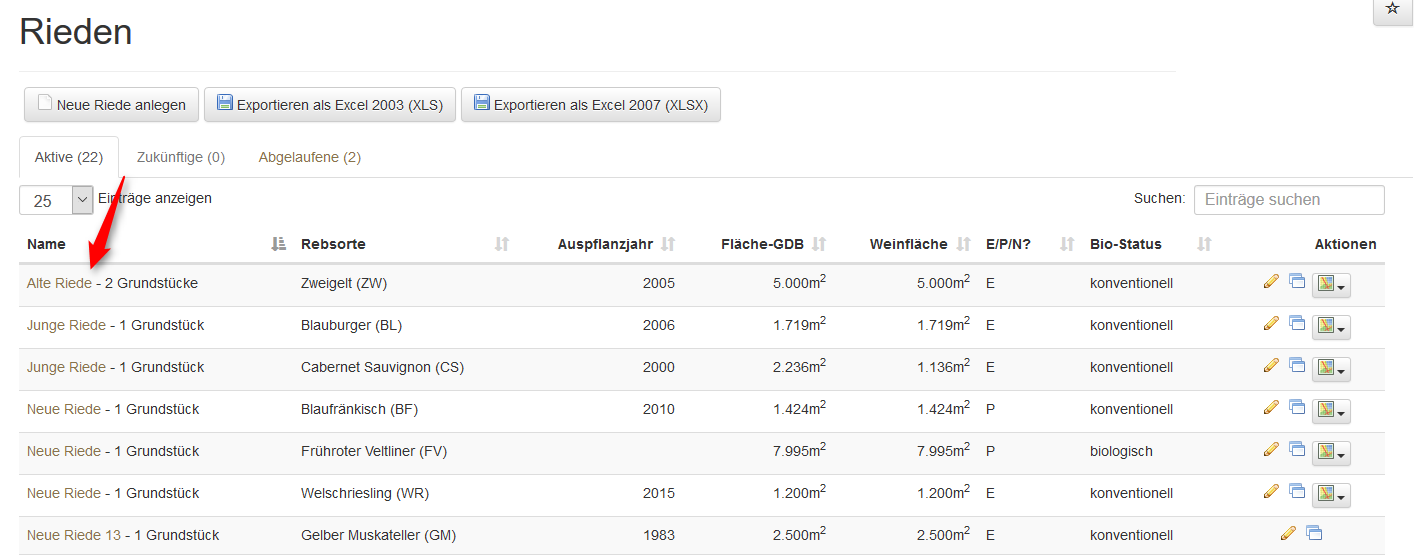Click the star bookmark icon
Viewport: 1420px width, 557px height.
click(1392, 9)
